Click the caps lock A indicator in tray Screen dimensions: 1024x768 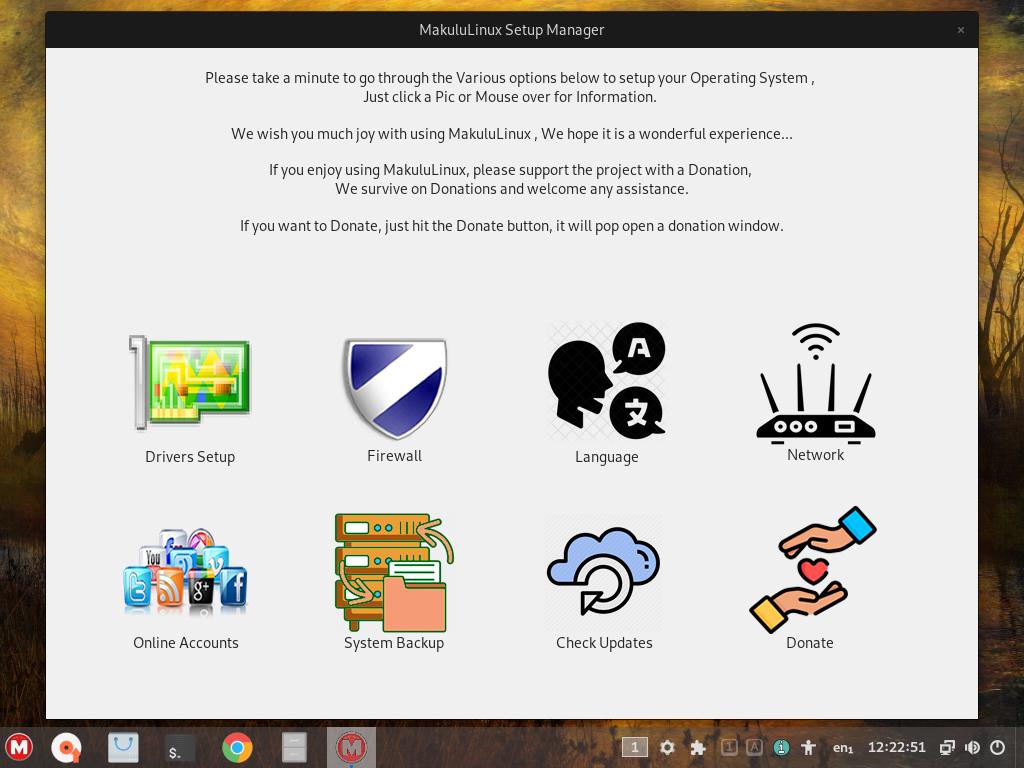pyautogui.click(x=754, y=747)
